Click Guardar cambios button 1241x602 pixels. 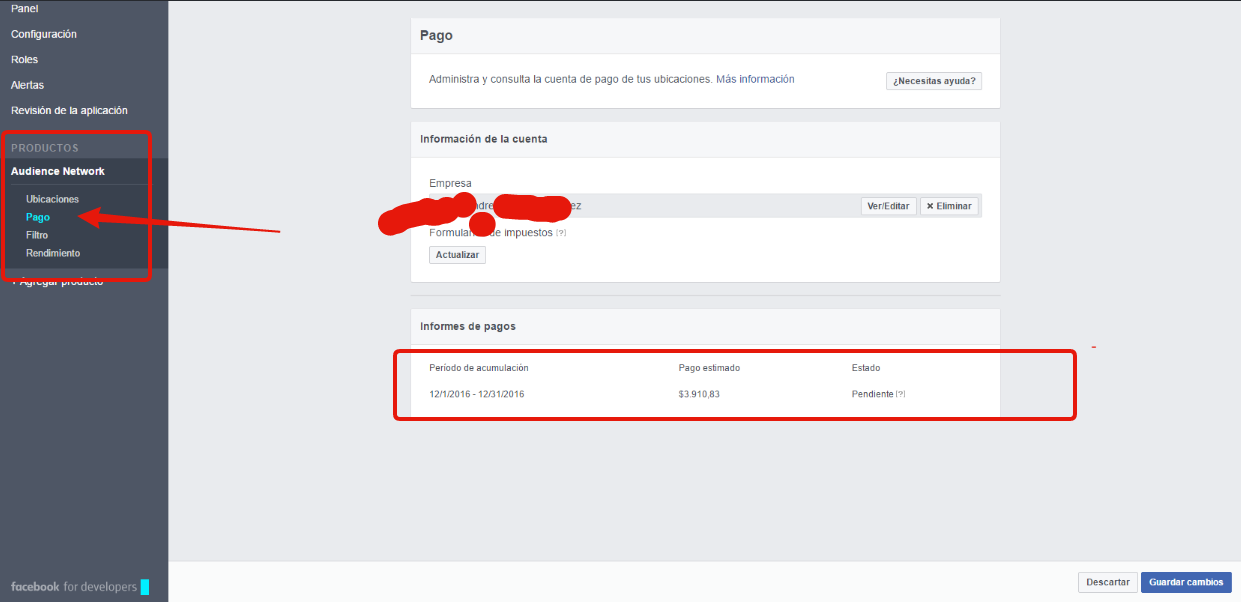pos(1186,582)
